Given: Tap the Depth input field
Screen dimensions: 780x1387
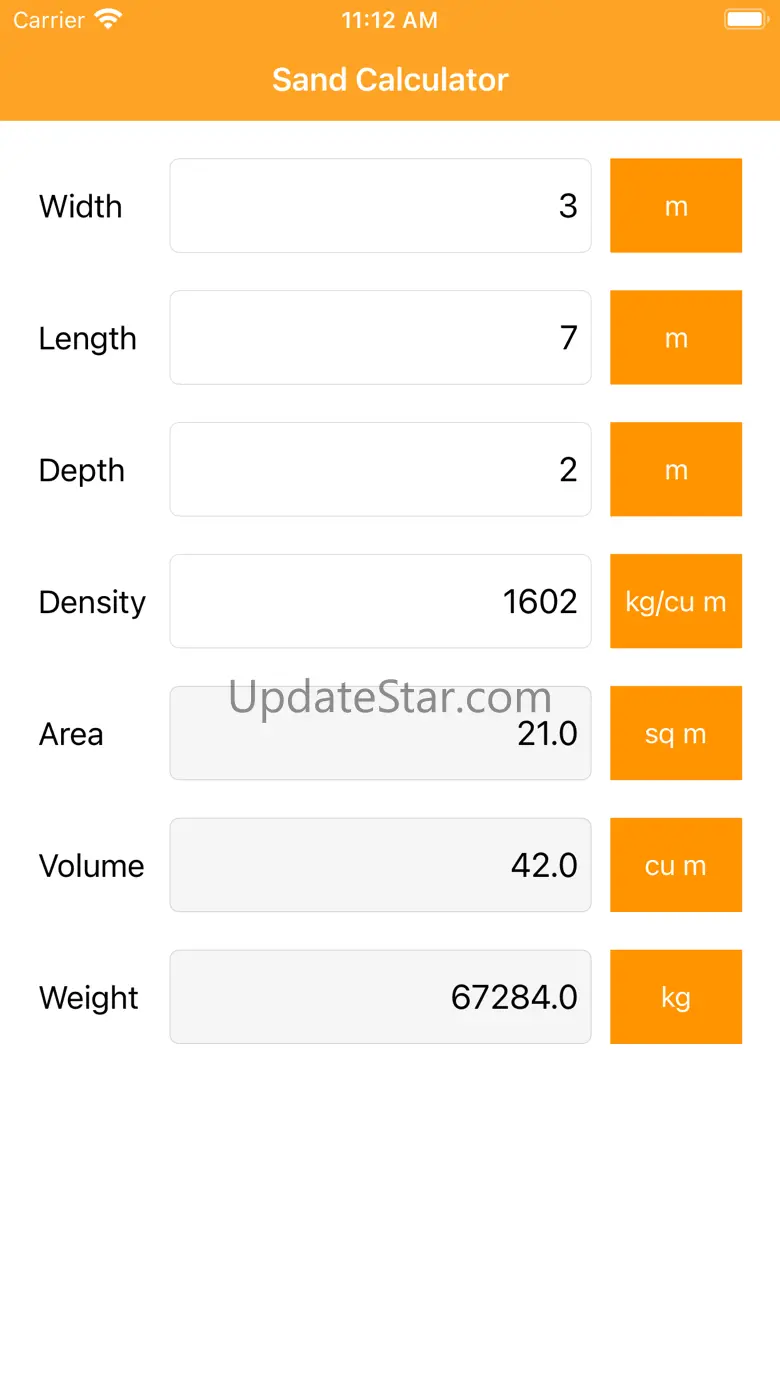Looking at the screenshot, I should [x=380, y=470].
